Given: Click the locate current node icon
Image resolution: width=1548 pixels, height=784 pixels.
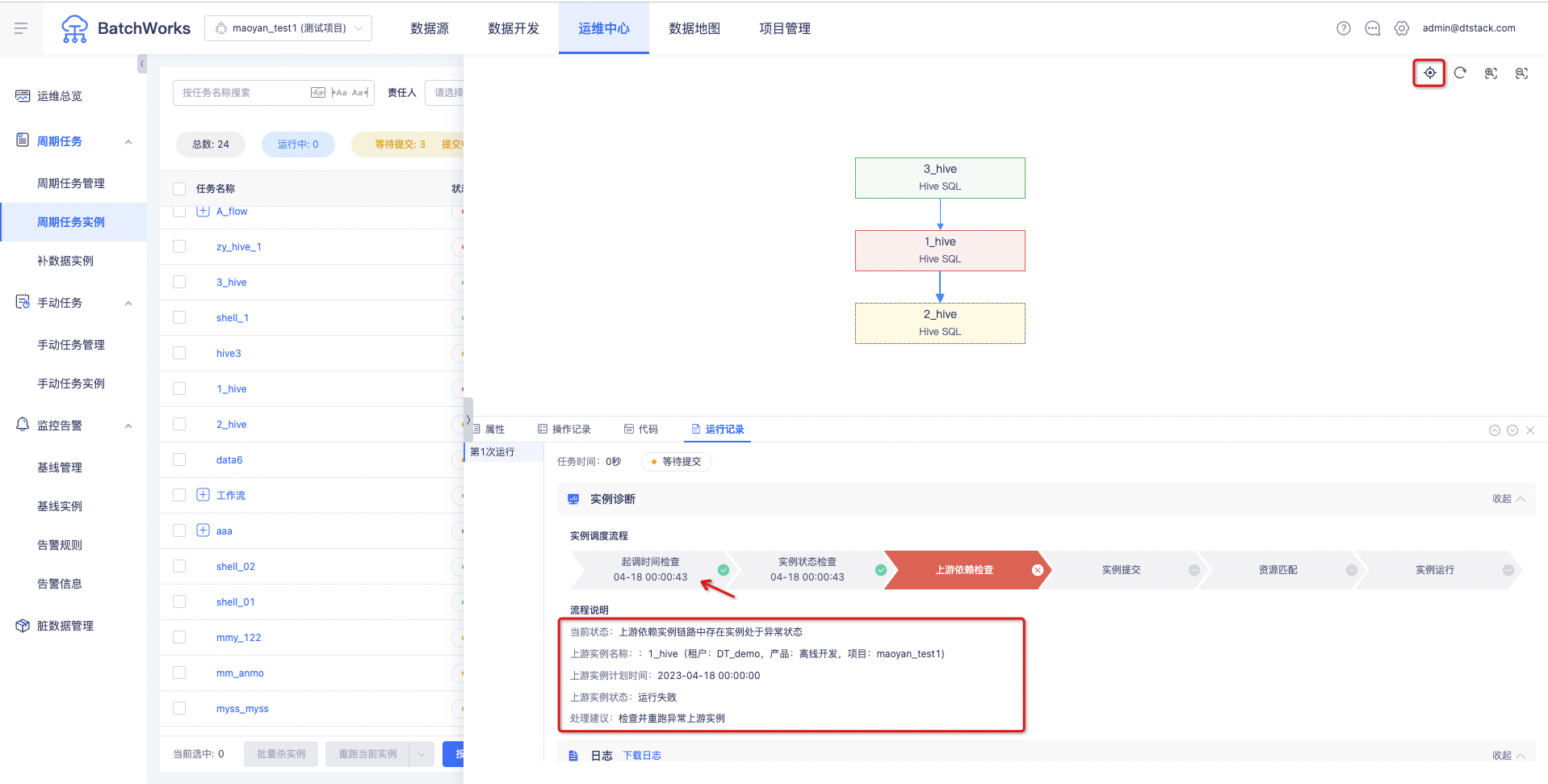Looking at the screenshot, I should (x=1429, y=73).
